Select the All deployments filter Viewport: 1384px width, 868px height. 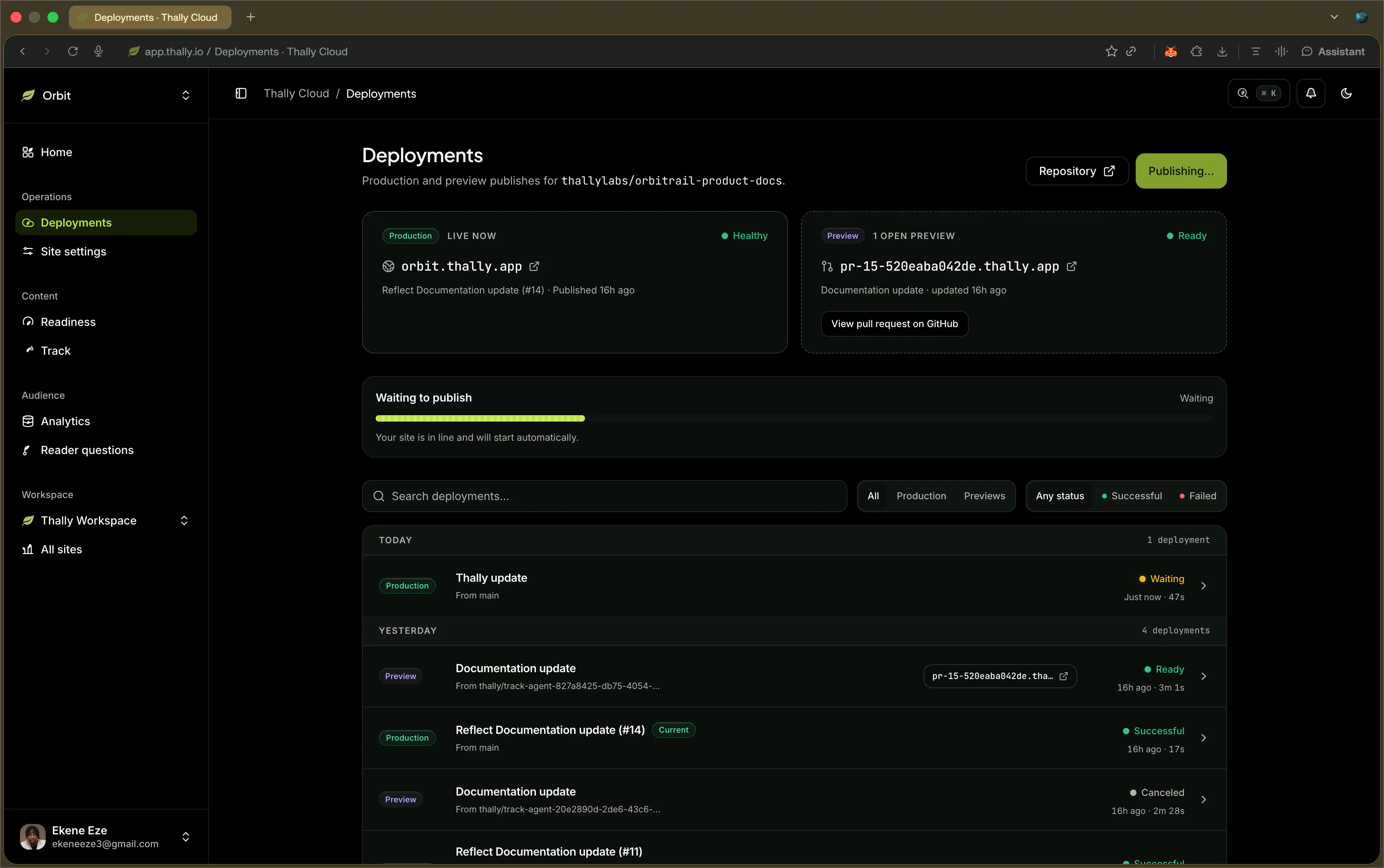click(873, 496)
